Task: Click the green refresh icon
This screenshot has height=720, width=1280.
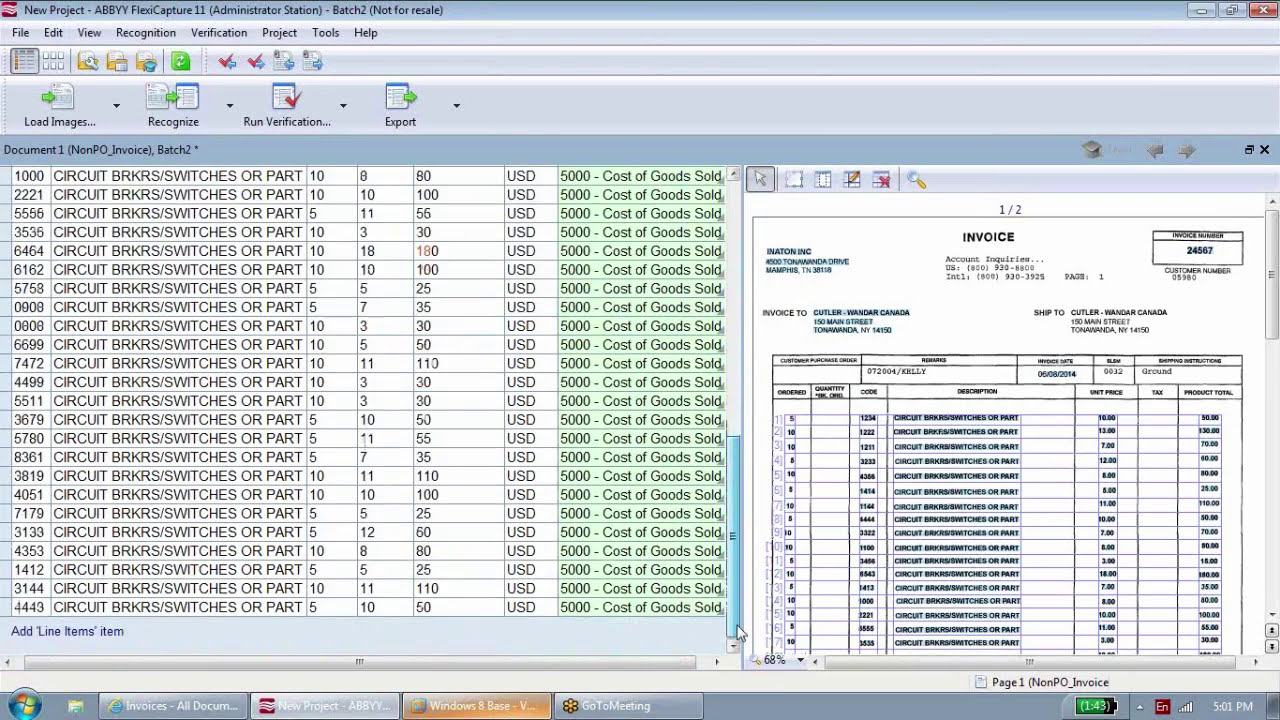Action: click(x=181, y=62)
